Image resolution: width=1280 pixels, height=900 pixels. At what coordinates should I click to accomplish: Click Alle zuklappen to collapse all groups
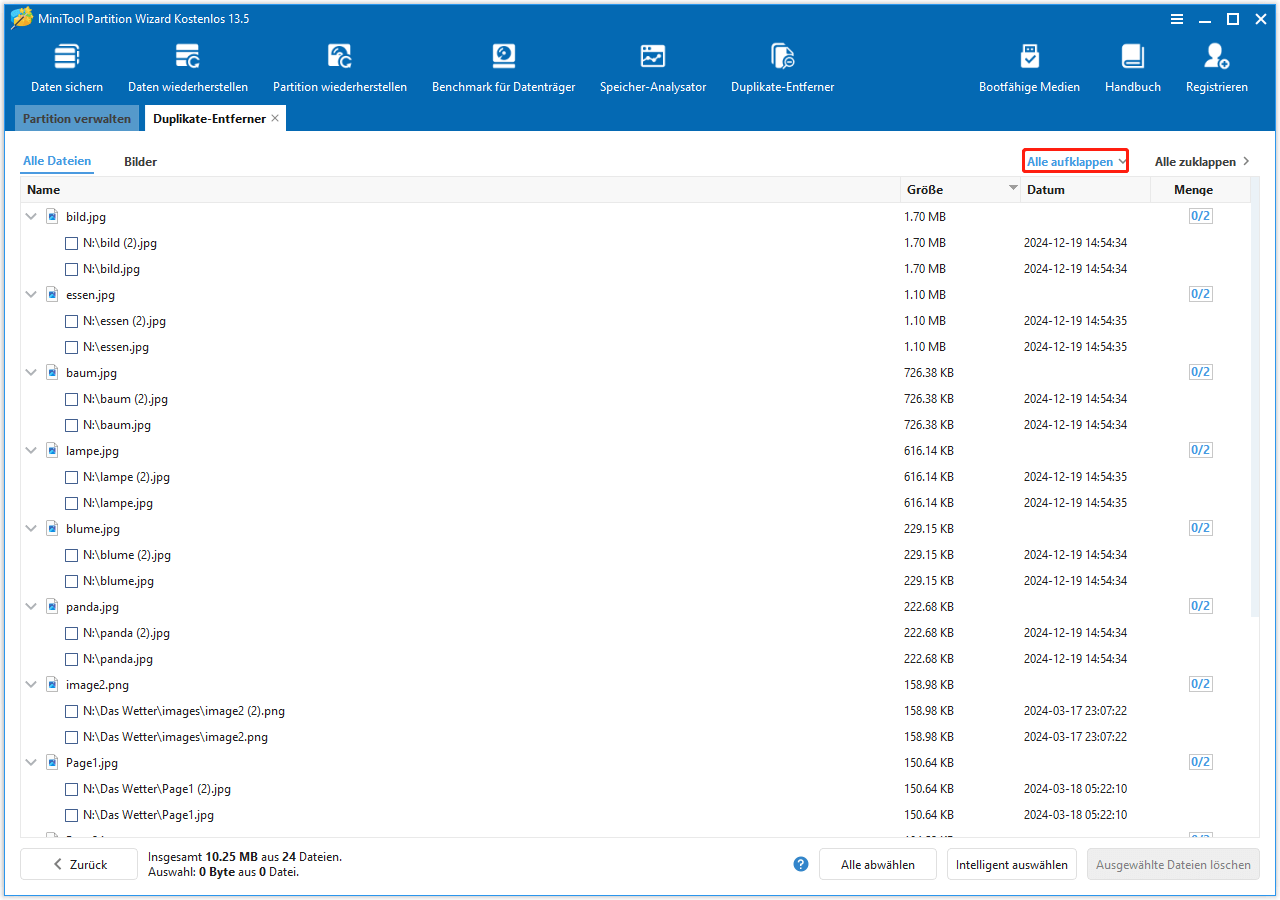pos(1194,161)
